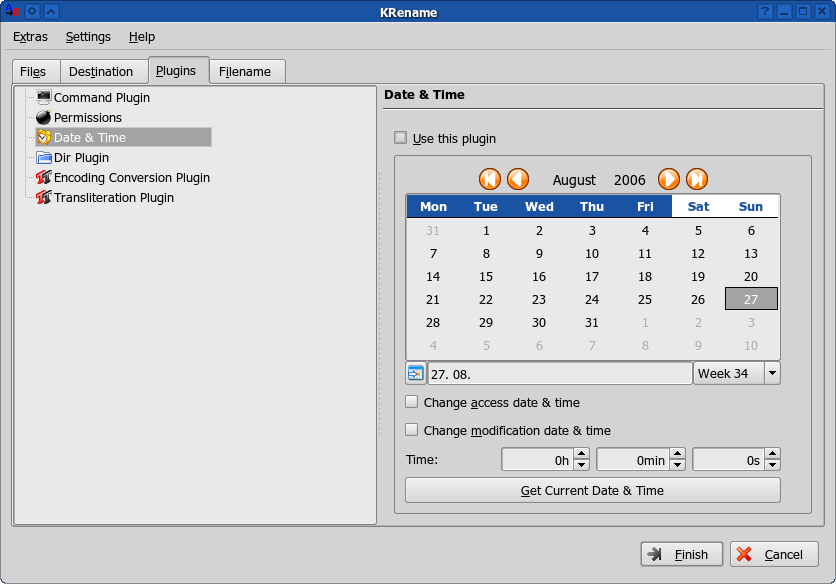Screen dimensions: 836x584
Task: Select Encoding Conversion Plugin entry
Action: coord(132,178)
